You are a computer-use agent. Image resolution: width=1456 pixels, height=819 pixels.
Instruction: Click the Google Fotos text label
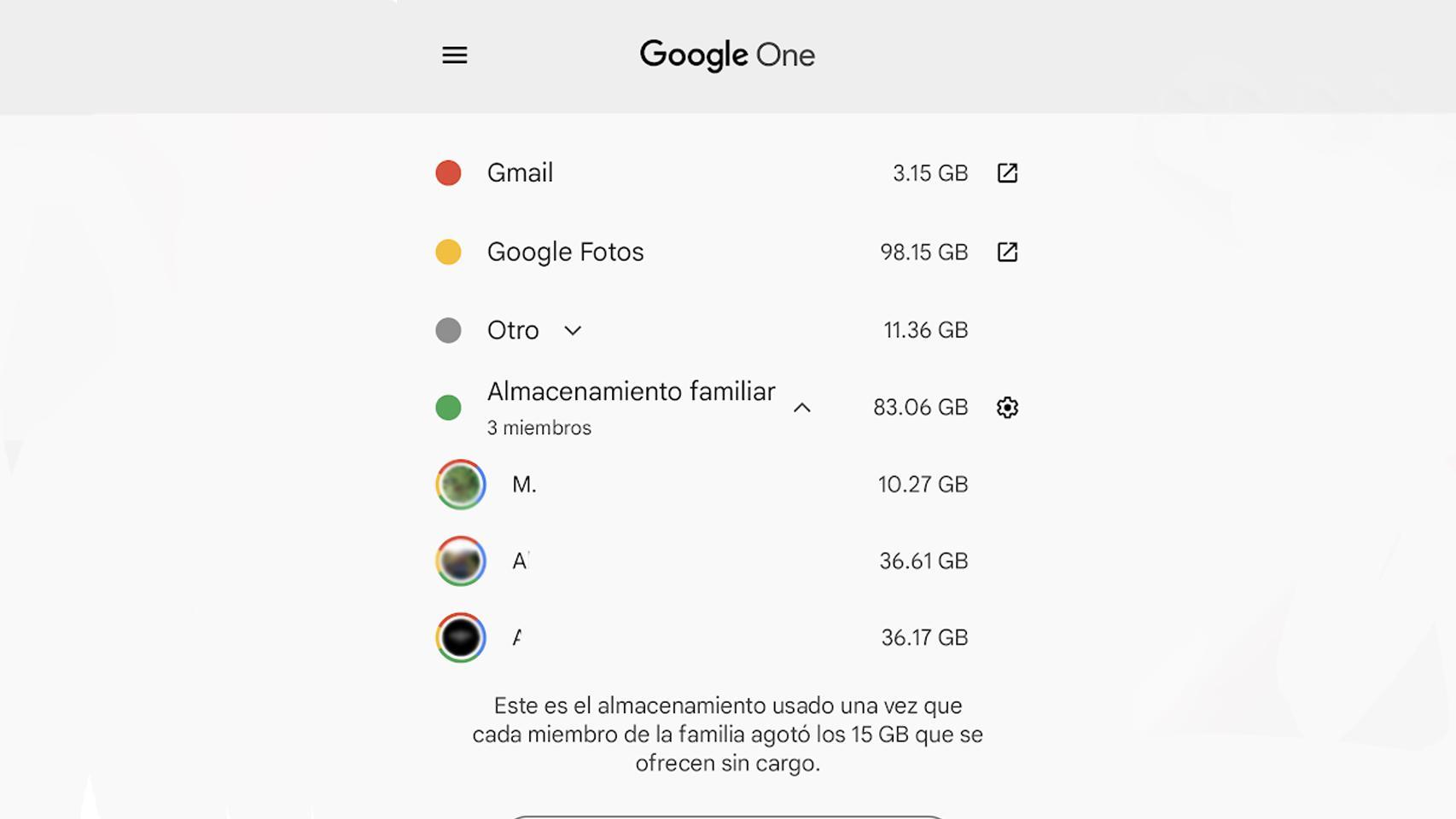[565, 252]
